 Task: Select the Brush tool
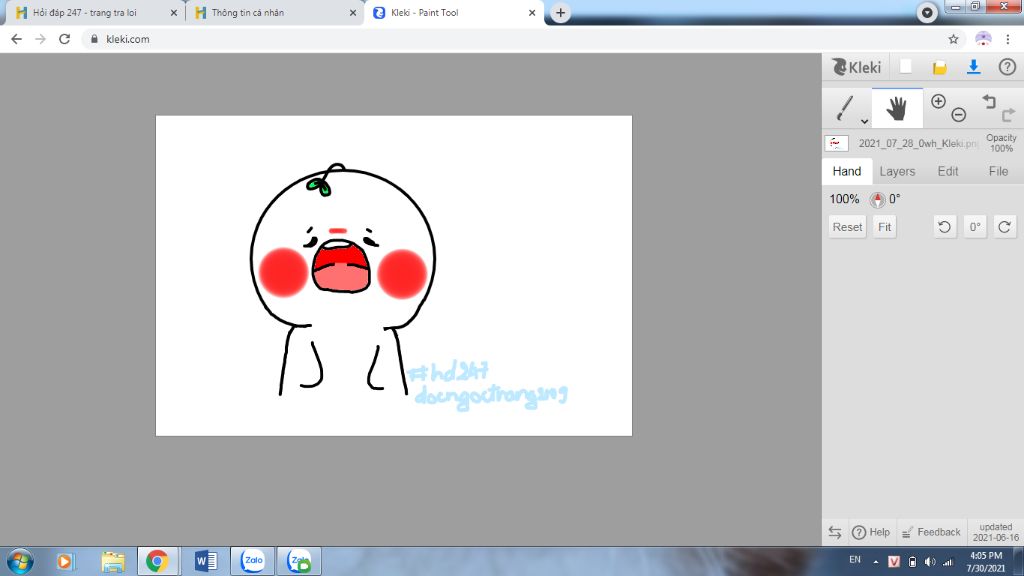click(x=844, y=108)
